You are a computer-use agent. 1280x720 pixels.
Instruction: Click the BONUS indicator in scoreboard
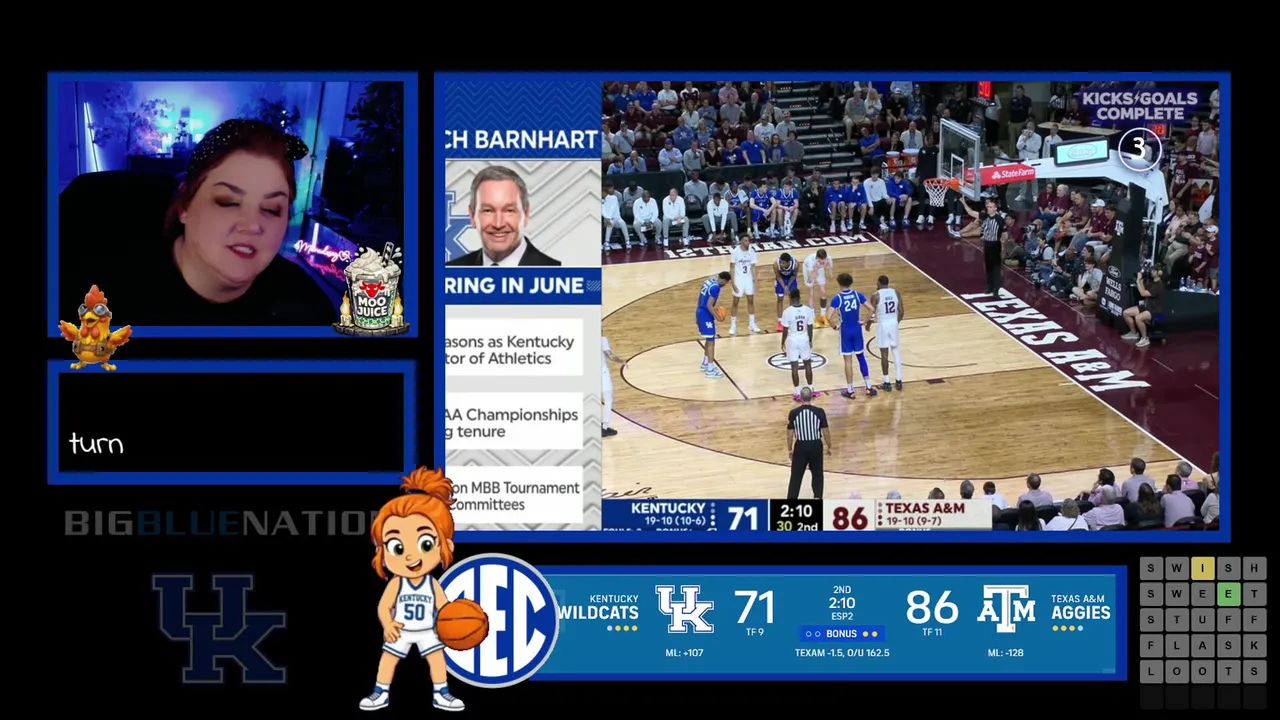tap(842, 634)
